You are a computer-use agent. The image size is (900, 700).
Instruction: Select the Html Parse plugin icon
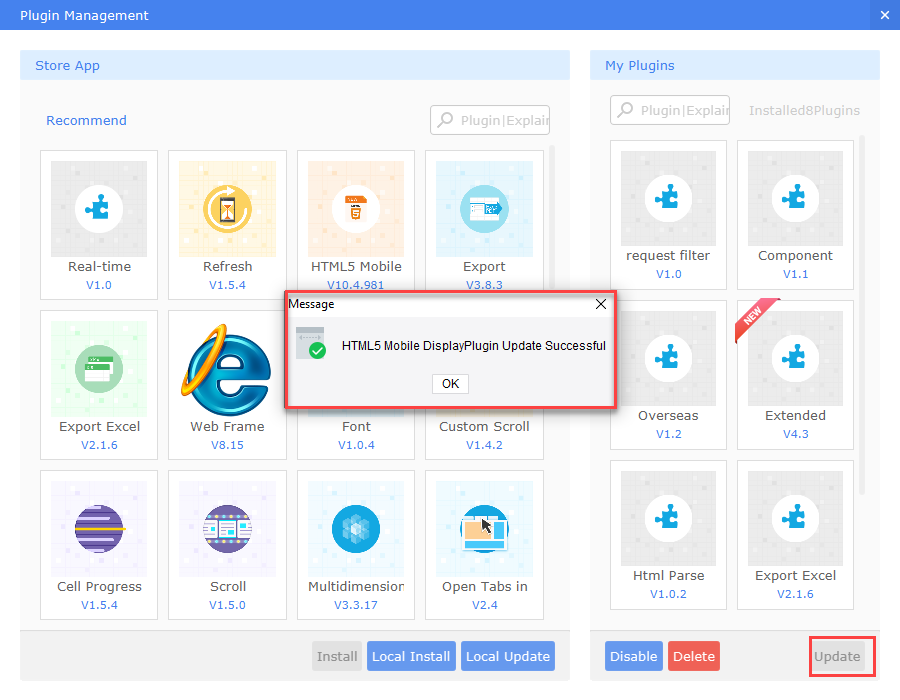pyautogui.click(x=668, y=517)
